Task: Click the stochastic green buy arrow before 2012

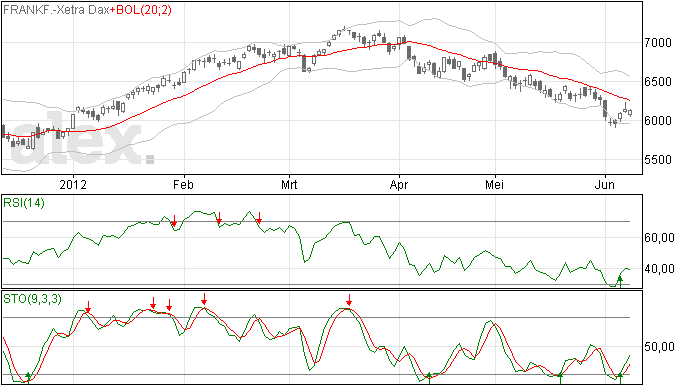Action: click(29, 378)
